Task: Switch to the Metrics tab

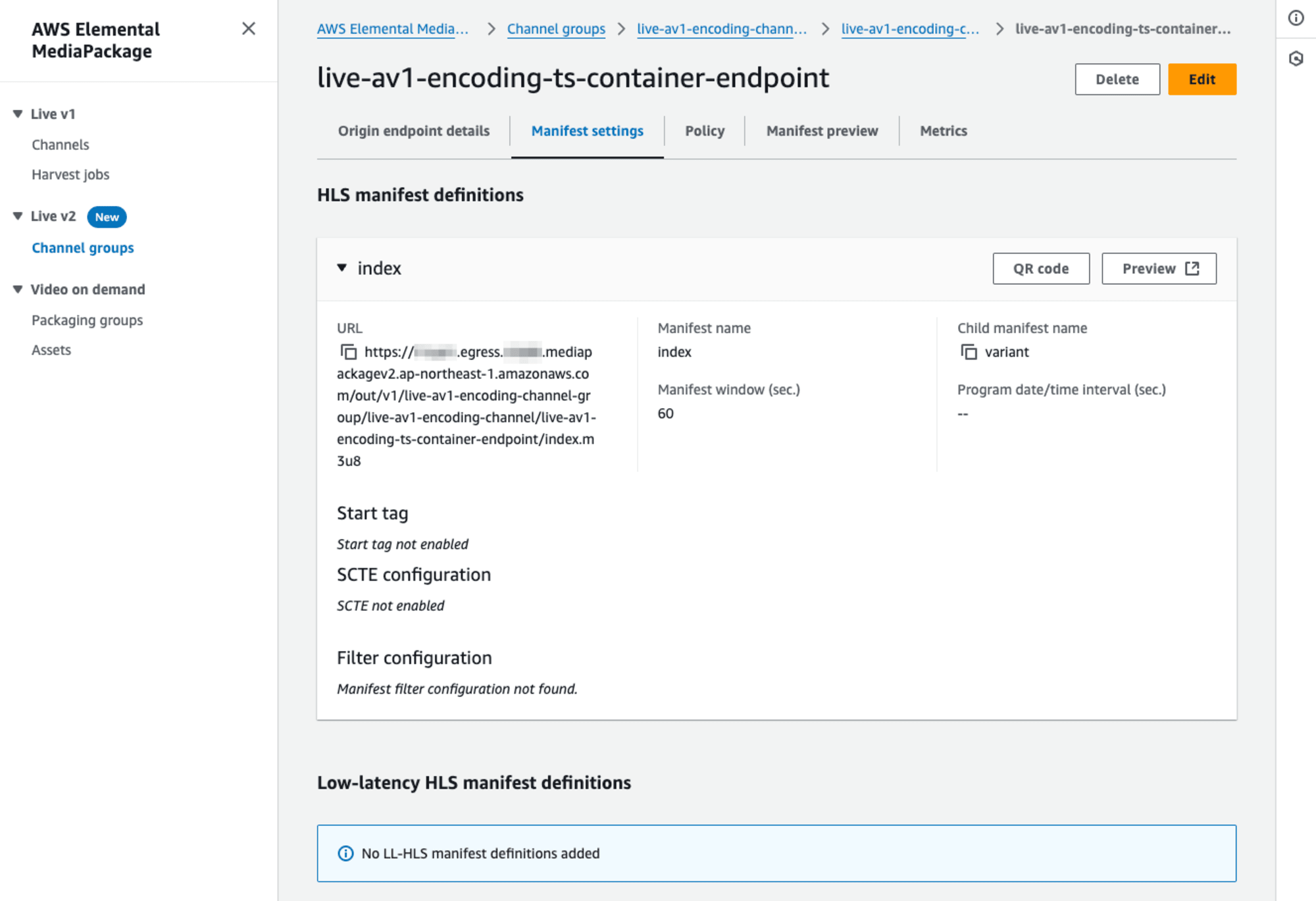Action: (944, 131)
